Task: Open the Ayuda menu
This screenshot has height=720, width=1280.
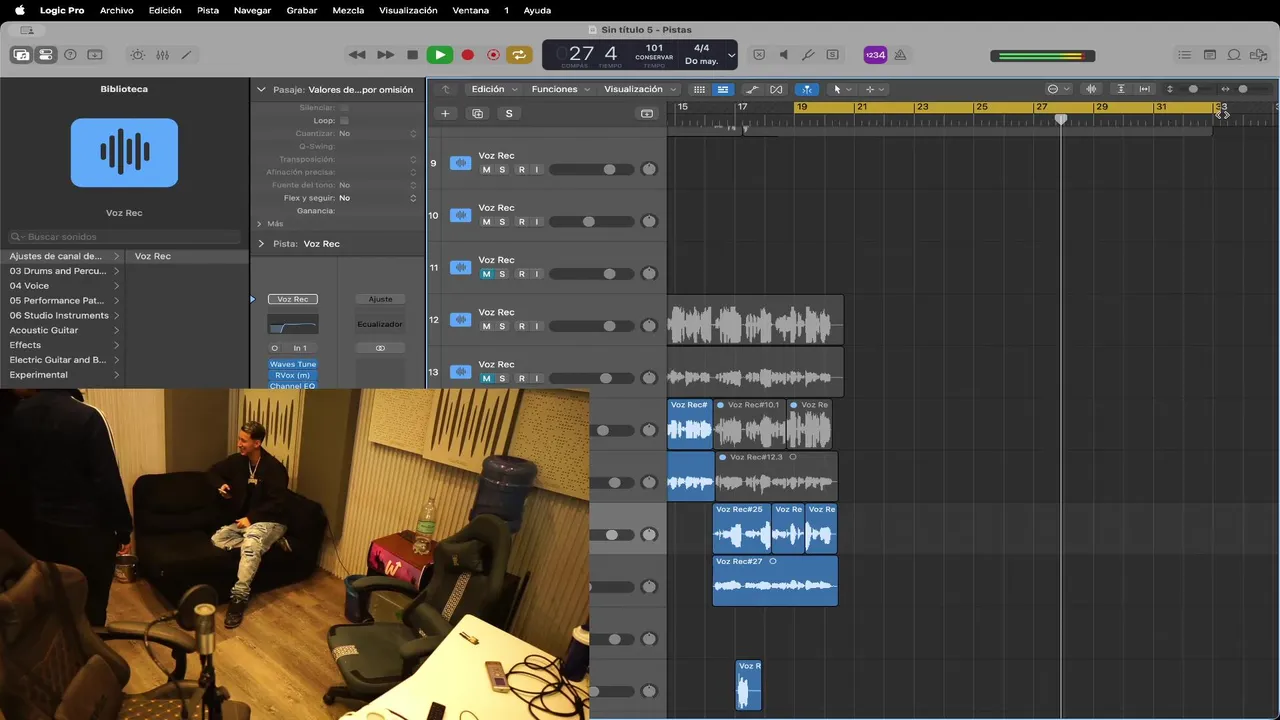Action: coord(537,10)
